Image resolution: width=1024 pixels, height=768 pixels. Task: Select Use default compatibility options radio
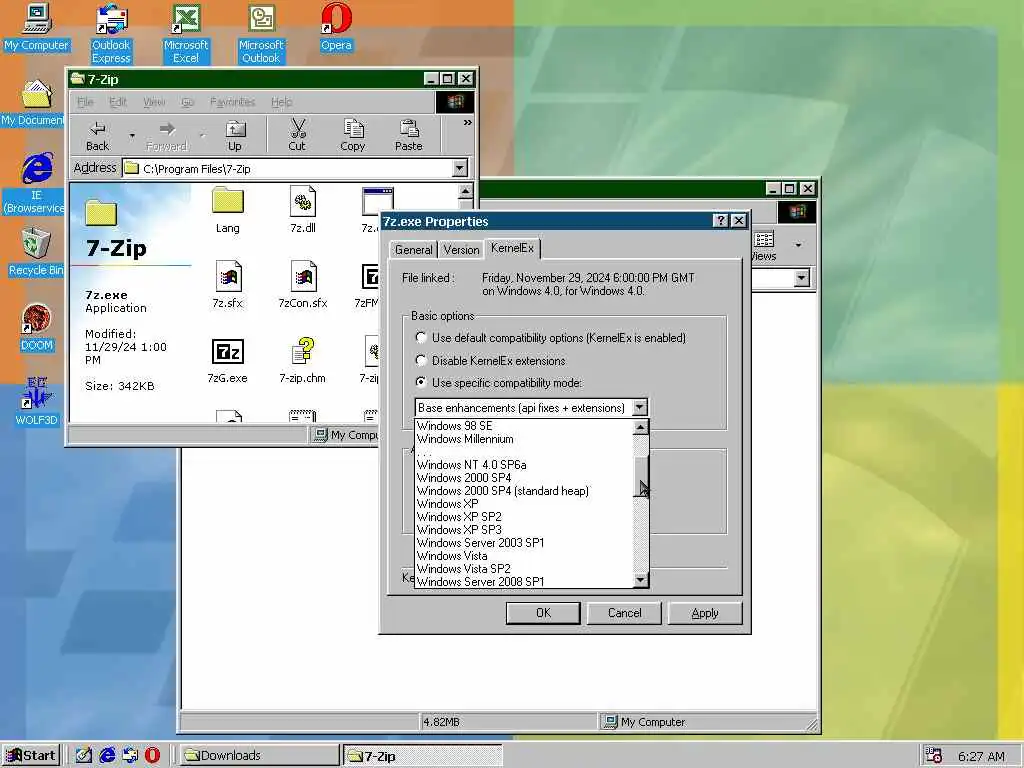click(421, 338)
